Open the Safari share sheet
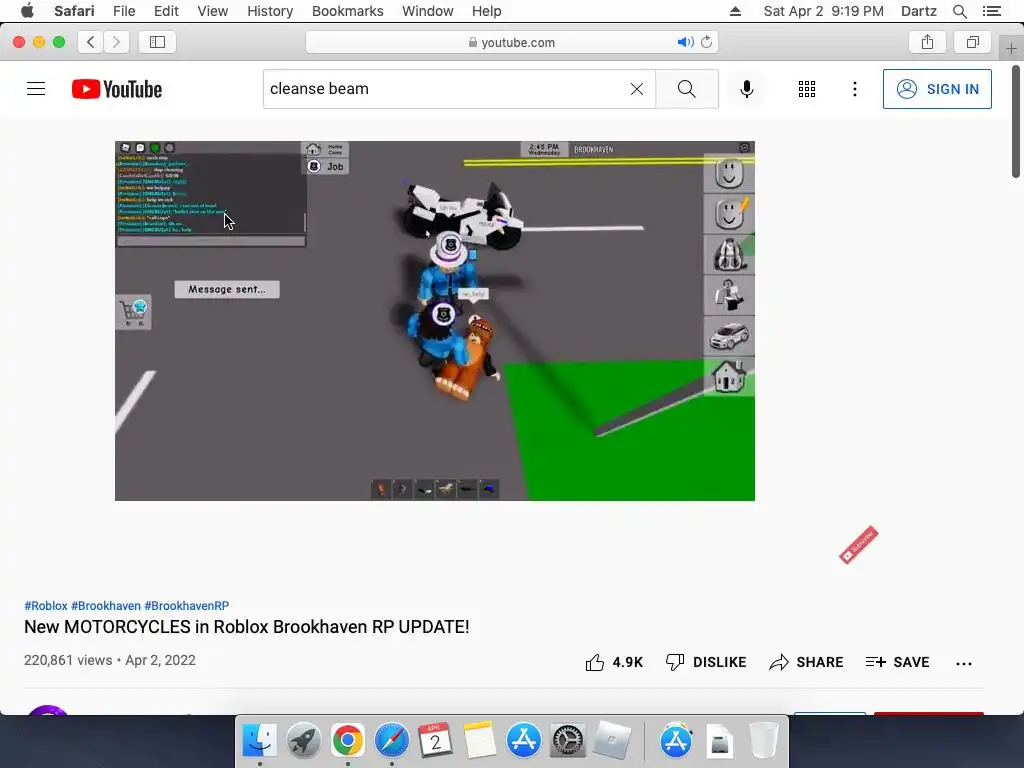The image size is (1024, 768). [x=927, y=42]
